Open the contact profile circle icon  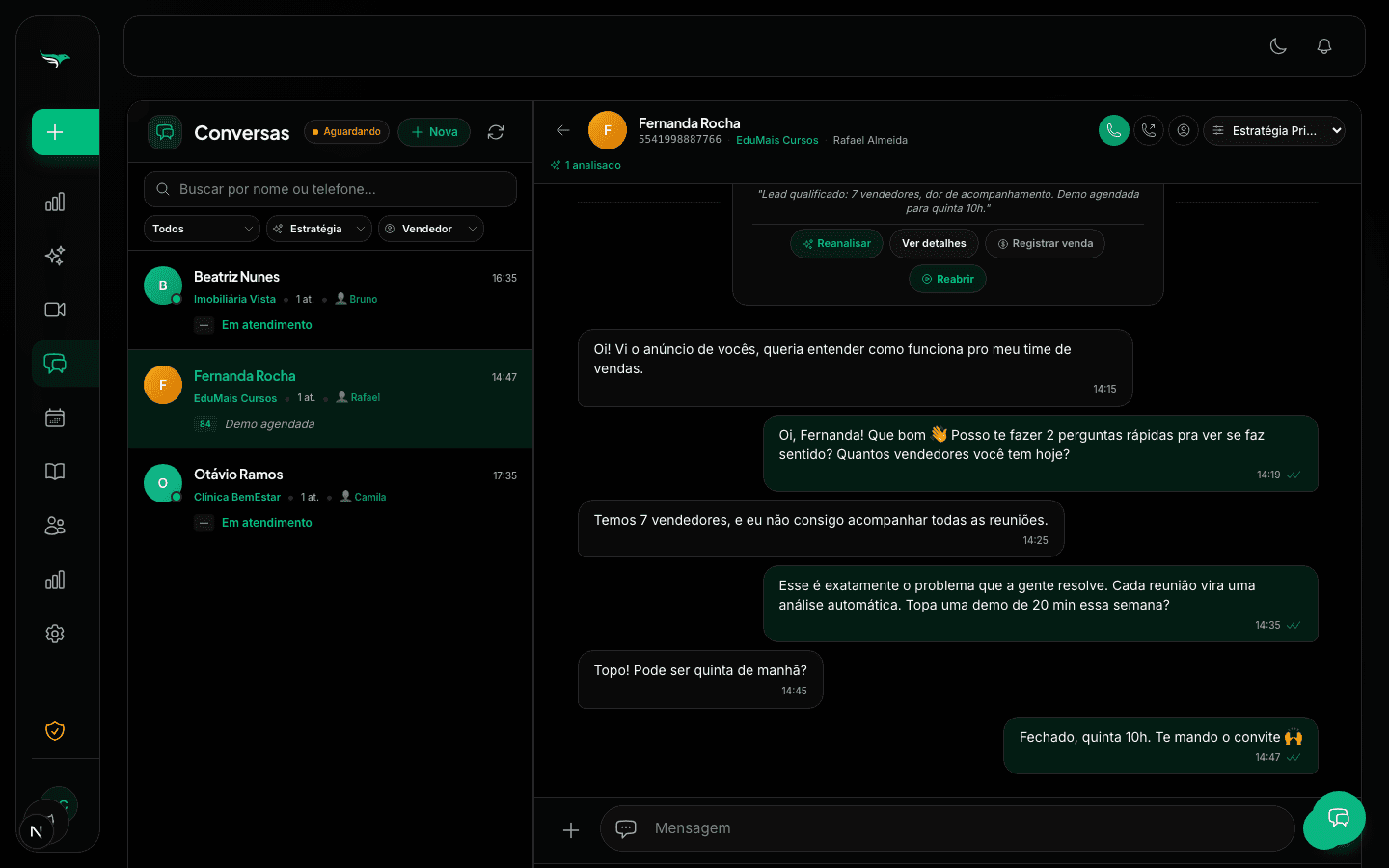1184,130
